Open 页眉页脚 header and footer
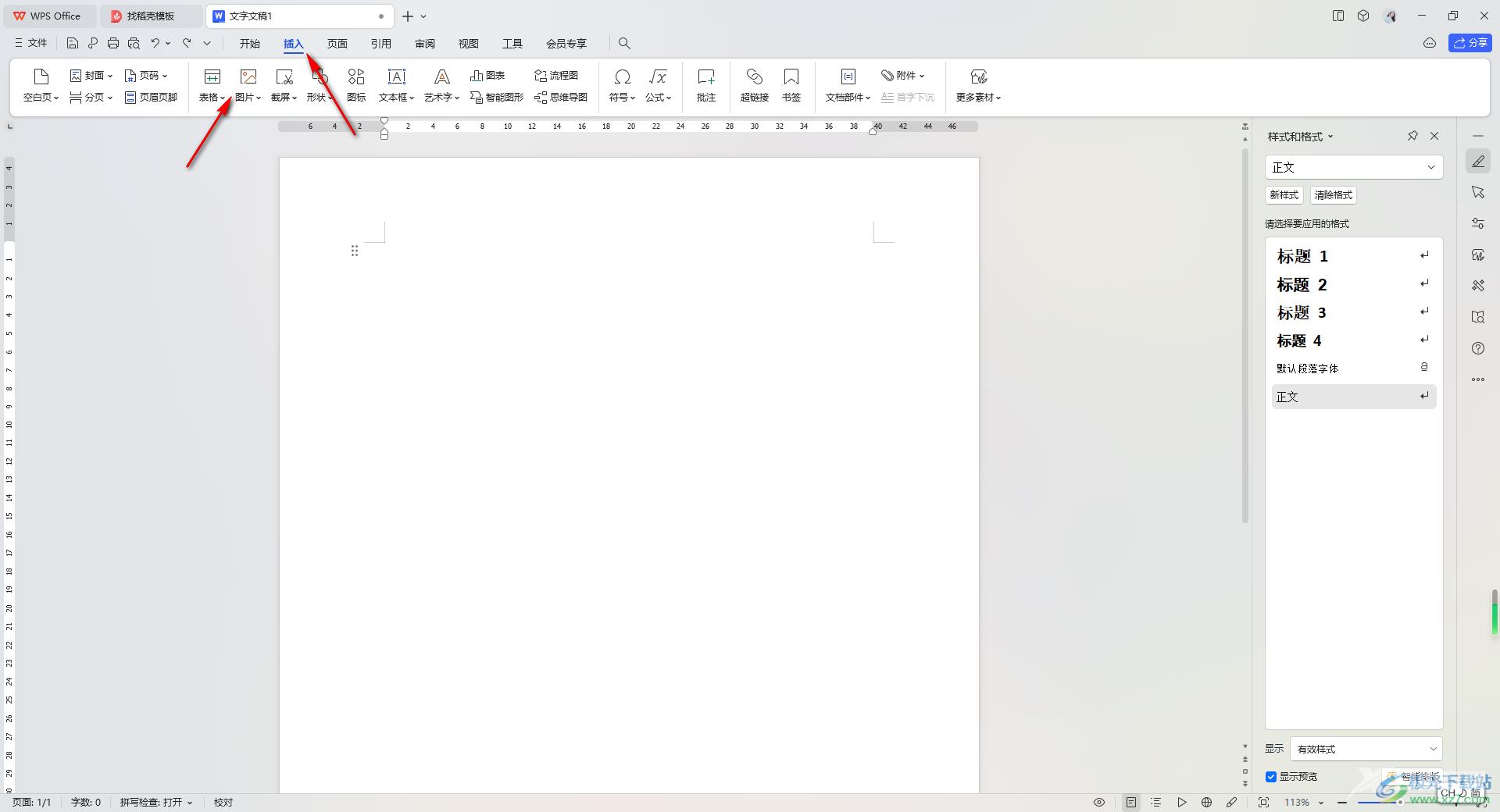This screenshot has height=812, width=1500. coord(152,98)
